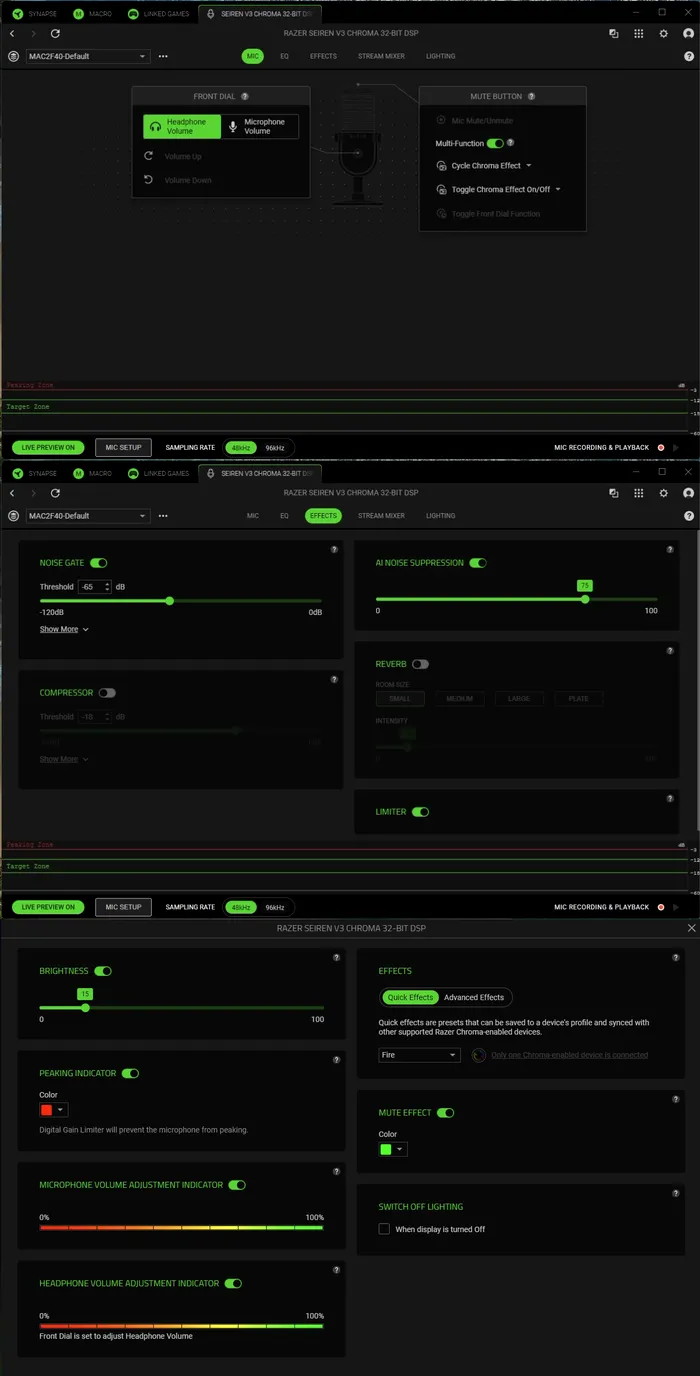The image size is (700, 1376).
Task: Choose the SMALL reverb room size
Action: [400, 699]
